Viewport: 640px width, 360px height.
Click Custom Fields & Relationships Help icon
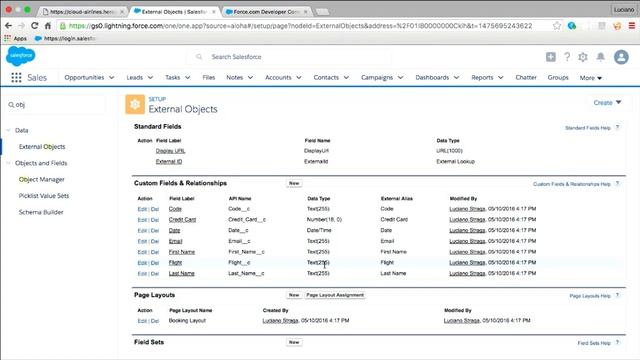(x=618, y=184)
